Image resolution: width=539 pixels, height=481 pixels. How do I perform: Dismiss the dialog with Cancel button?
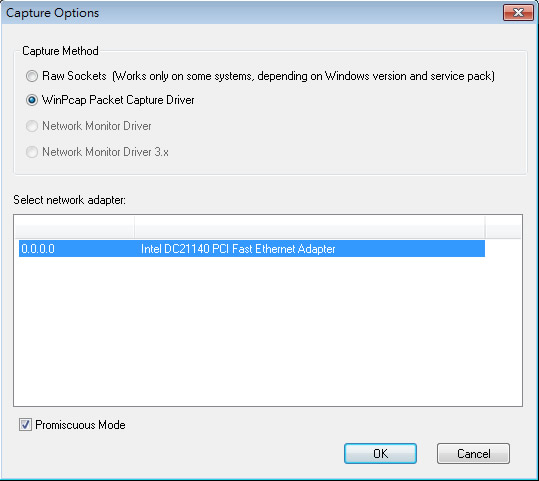point(473,453)
